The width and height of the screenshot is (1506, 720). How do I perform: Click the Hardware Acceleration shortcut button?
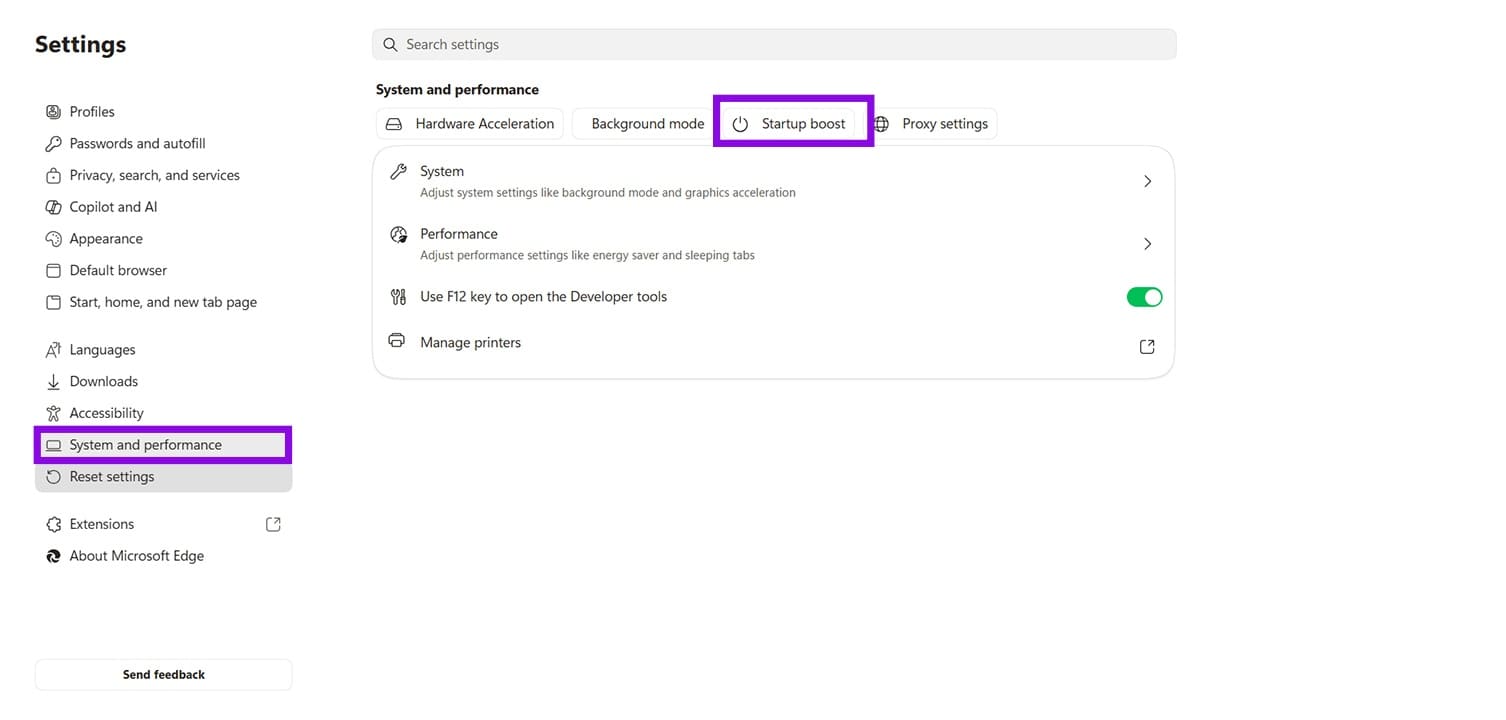[x=470, y=124]
